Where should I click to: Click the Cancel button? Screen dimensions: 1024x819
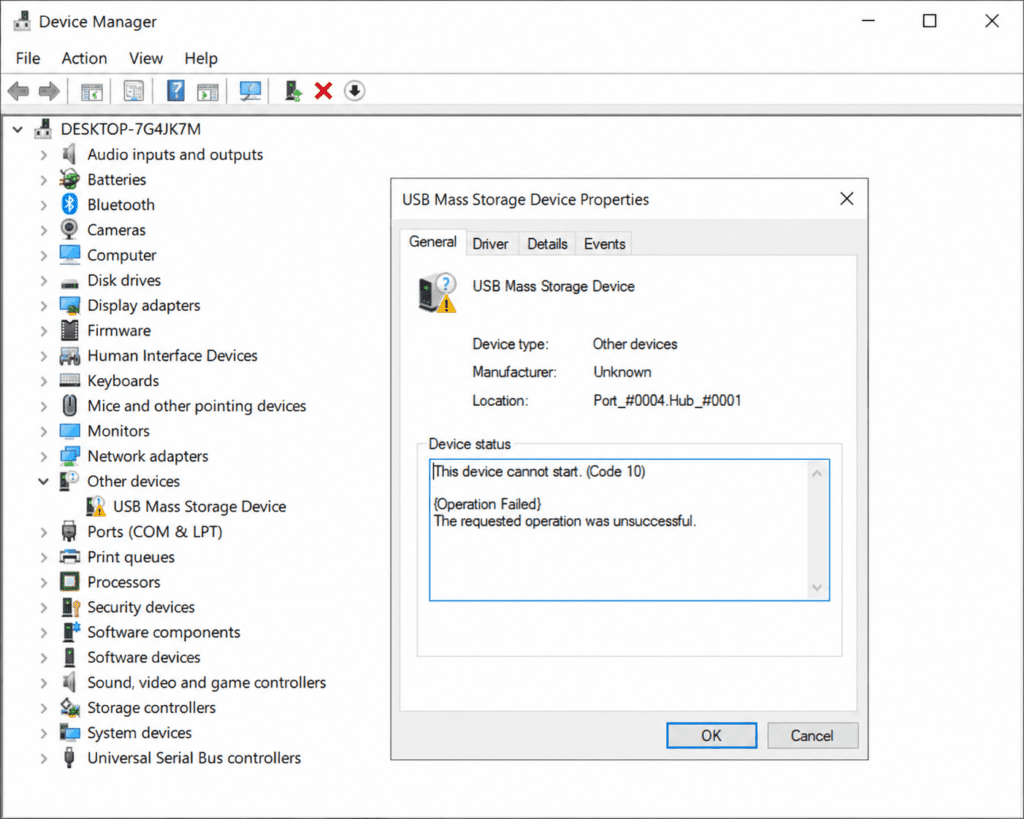point(812,735)
